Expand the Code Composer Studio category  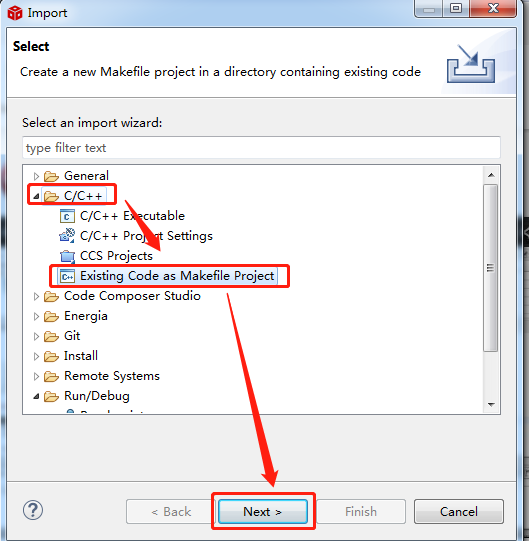click(x=36, y=296)
